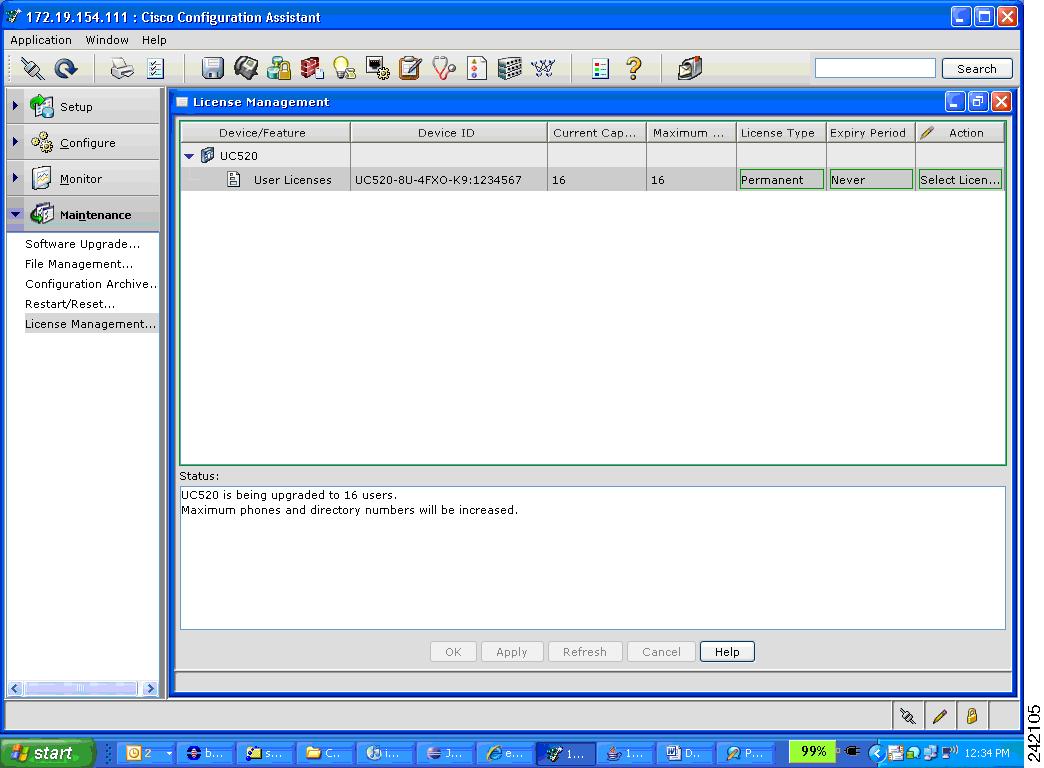Click the 99% battery indicator in taskbar
The height and width of the screenshot is (768, 1044).
pos(812,751)
